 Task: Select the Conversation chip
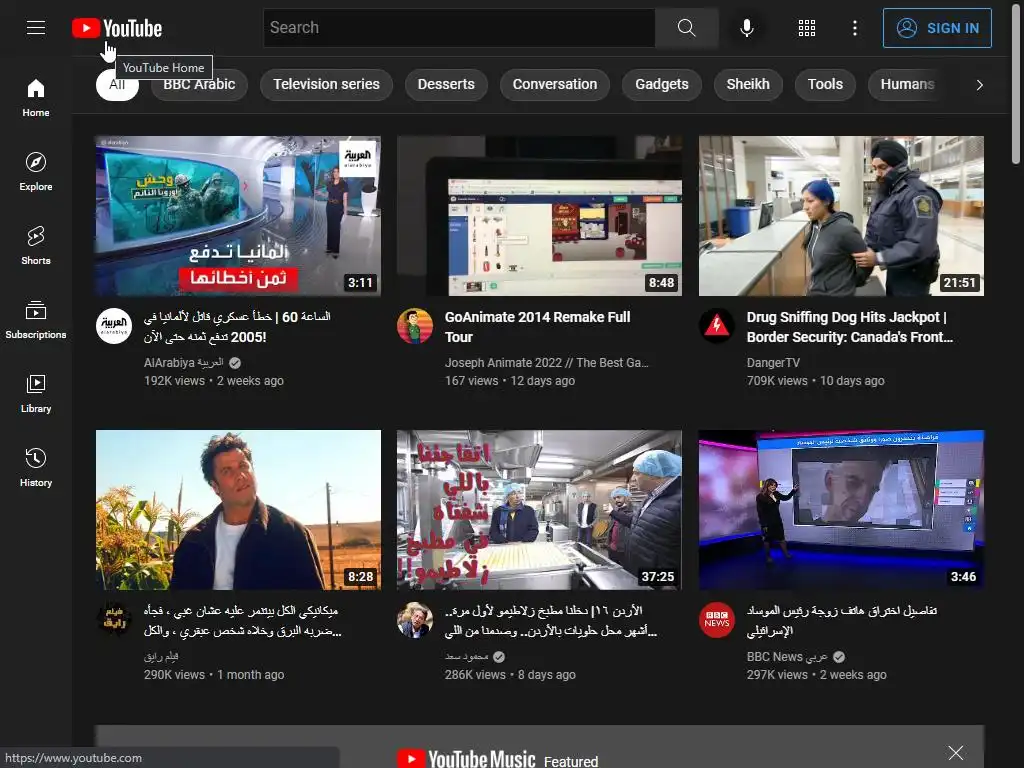[554, 84]
